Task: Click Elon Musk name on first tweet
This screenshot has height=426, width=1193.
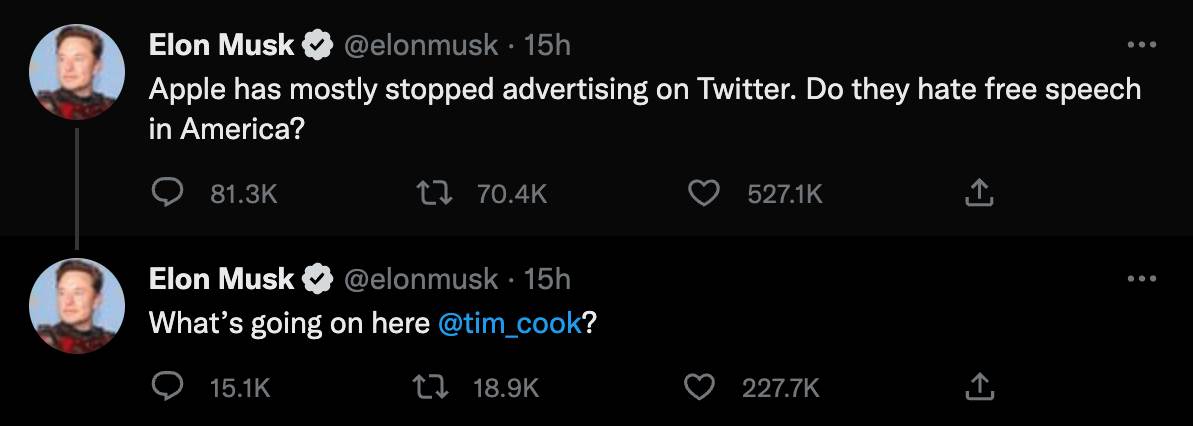Action: 221,45
